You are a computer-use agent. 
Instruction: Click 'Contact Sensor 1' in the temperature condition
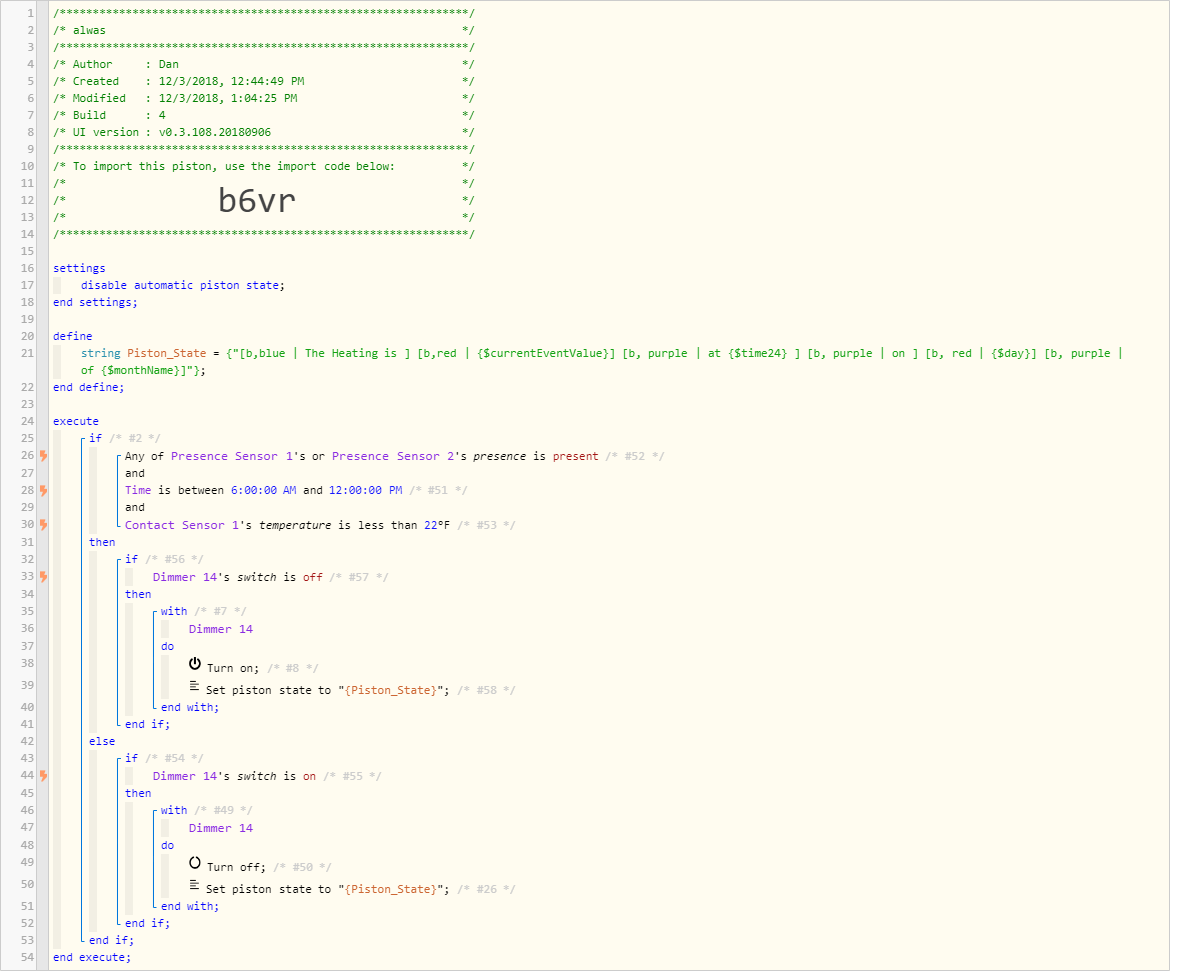coord(182,525)
